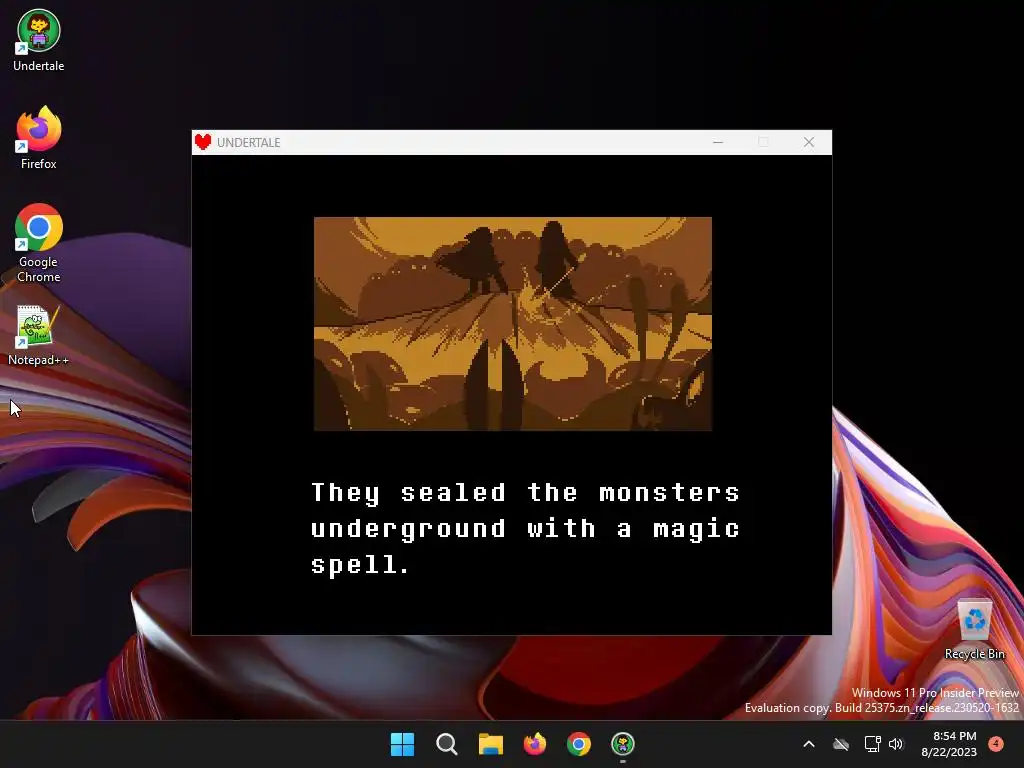
Task: Open the notification badge showing 4
Action: tap(996, 743)
